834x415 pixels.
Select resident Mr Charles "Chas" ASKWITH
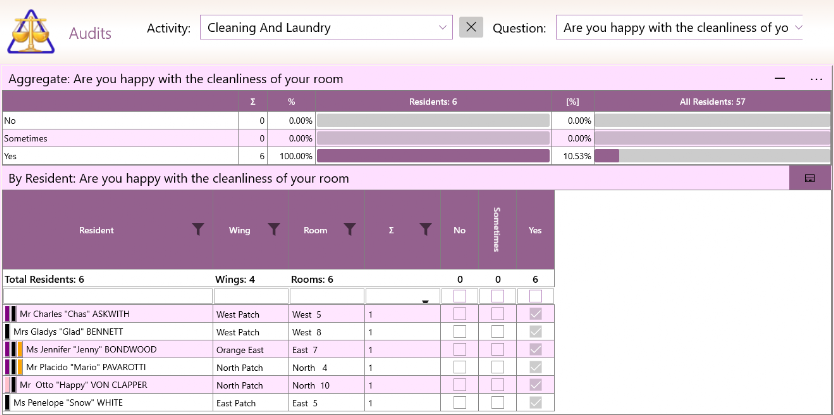(74, 314)
